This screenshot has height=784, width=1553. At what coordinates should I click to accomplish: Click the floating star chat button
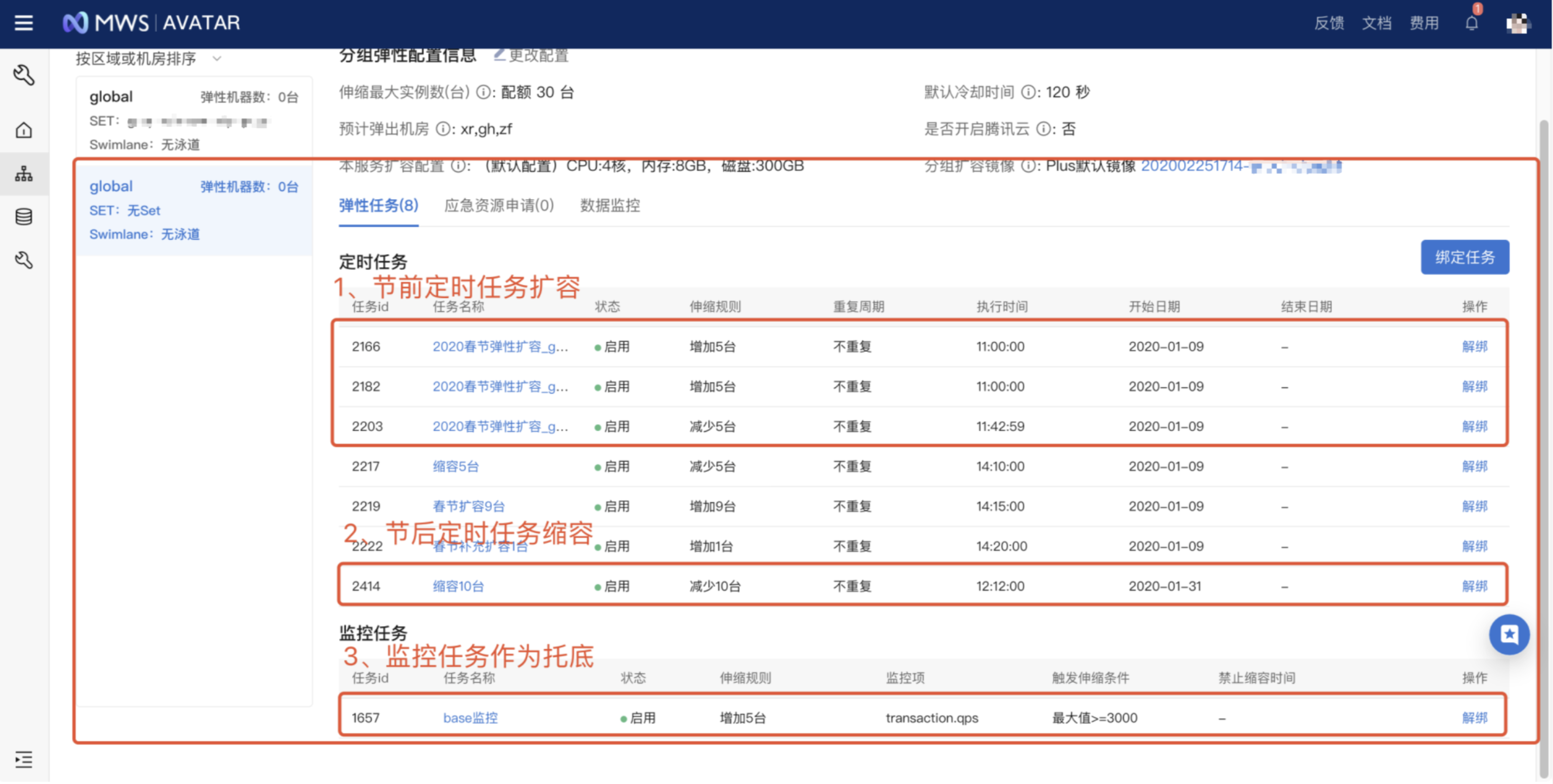click(1509, 634)
